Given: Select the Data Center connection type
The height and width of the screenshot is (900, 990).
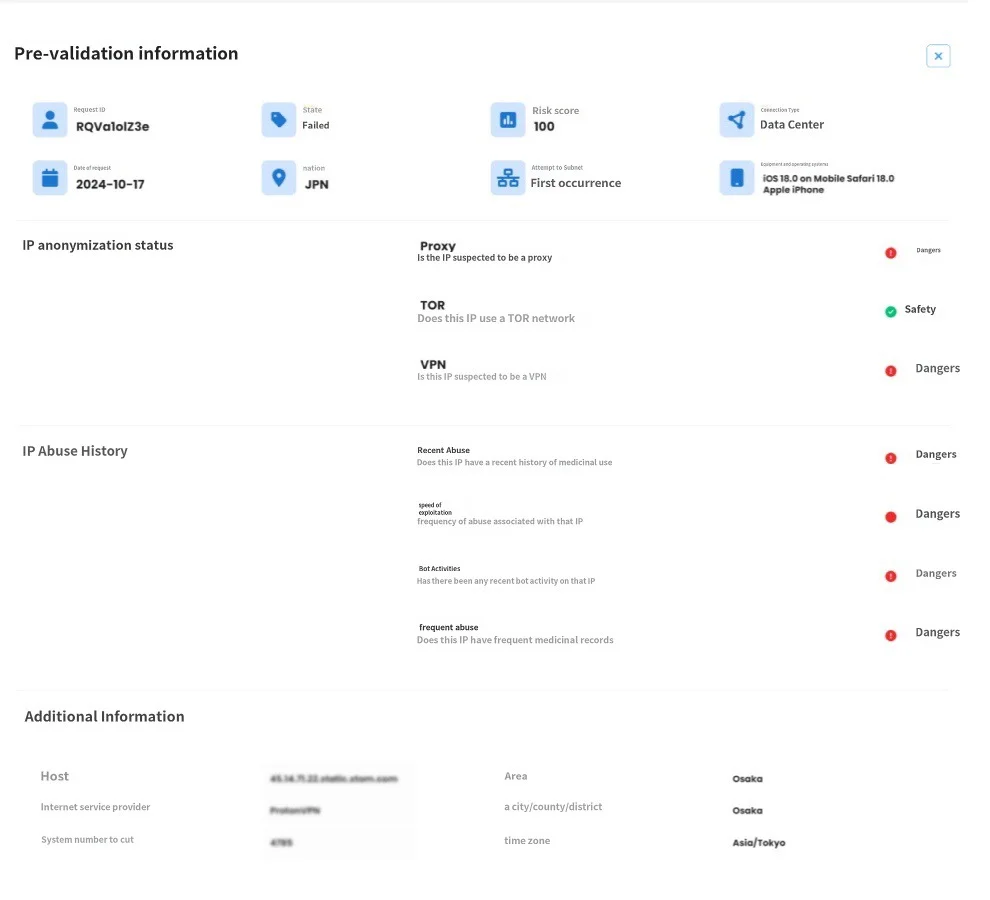Looking at the screenshot, I should (x=792, y=125).
